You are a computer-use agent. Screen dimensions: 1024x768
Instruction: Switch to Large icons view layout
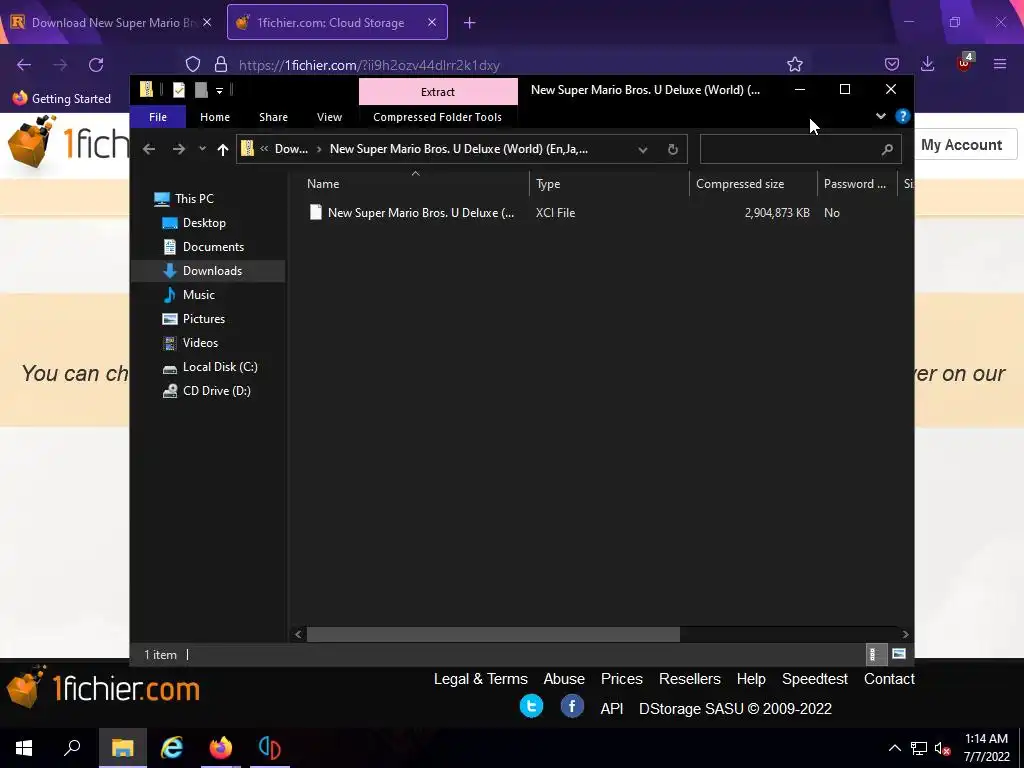click(899, 654)
